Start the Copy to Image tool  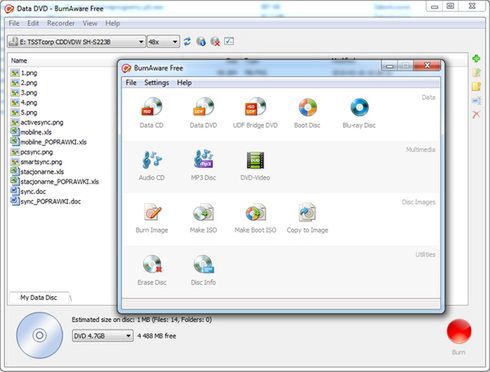[307, 218]
